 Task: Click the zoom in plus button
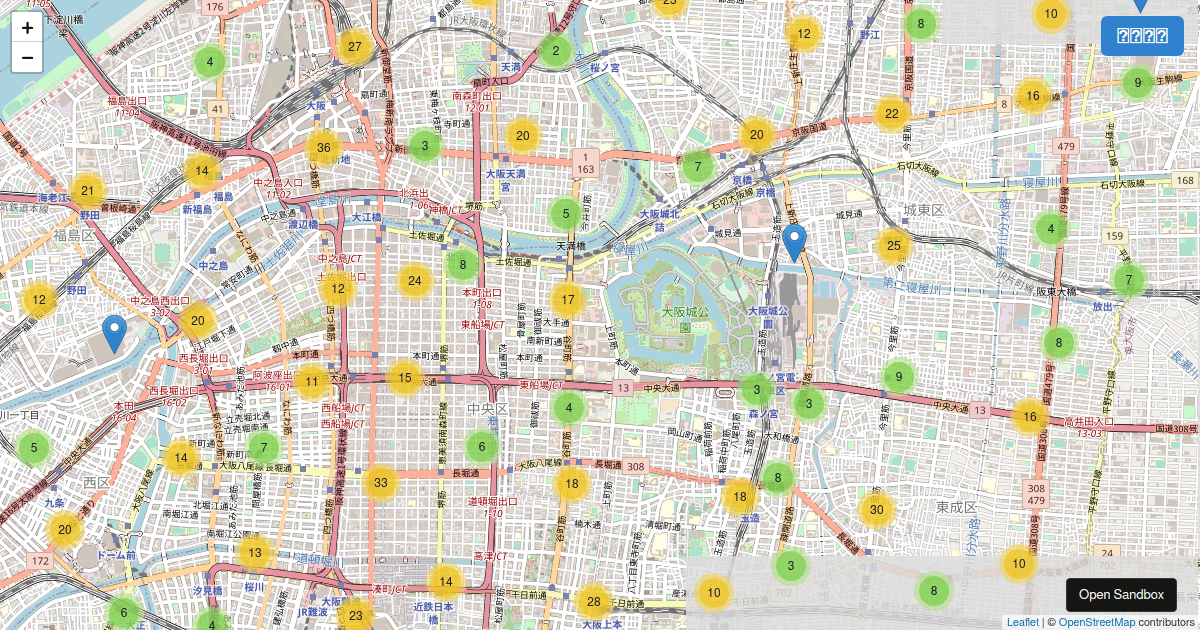tap(27, 28)
